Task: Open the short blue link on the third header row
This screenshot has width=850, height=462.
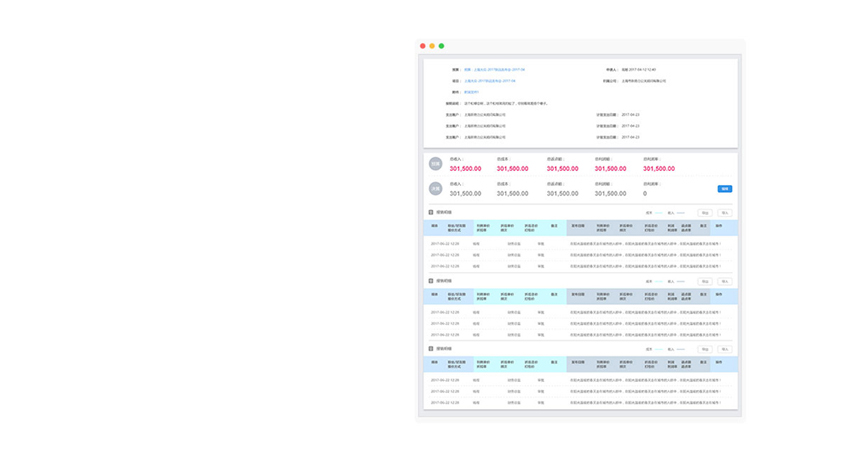Action: [x=472, y=92]
